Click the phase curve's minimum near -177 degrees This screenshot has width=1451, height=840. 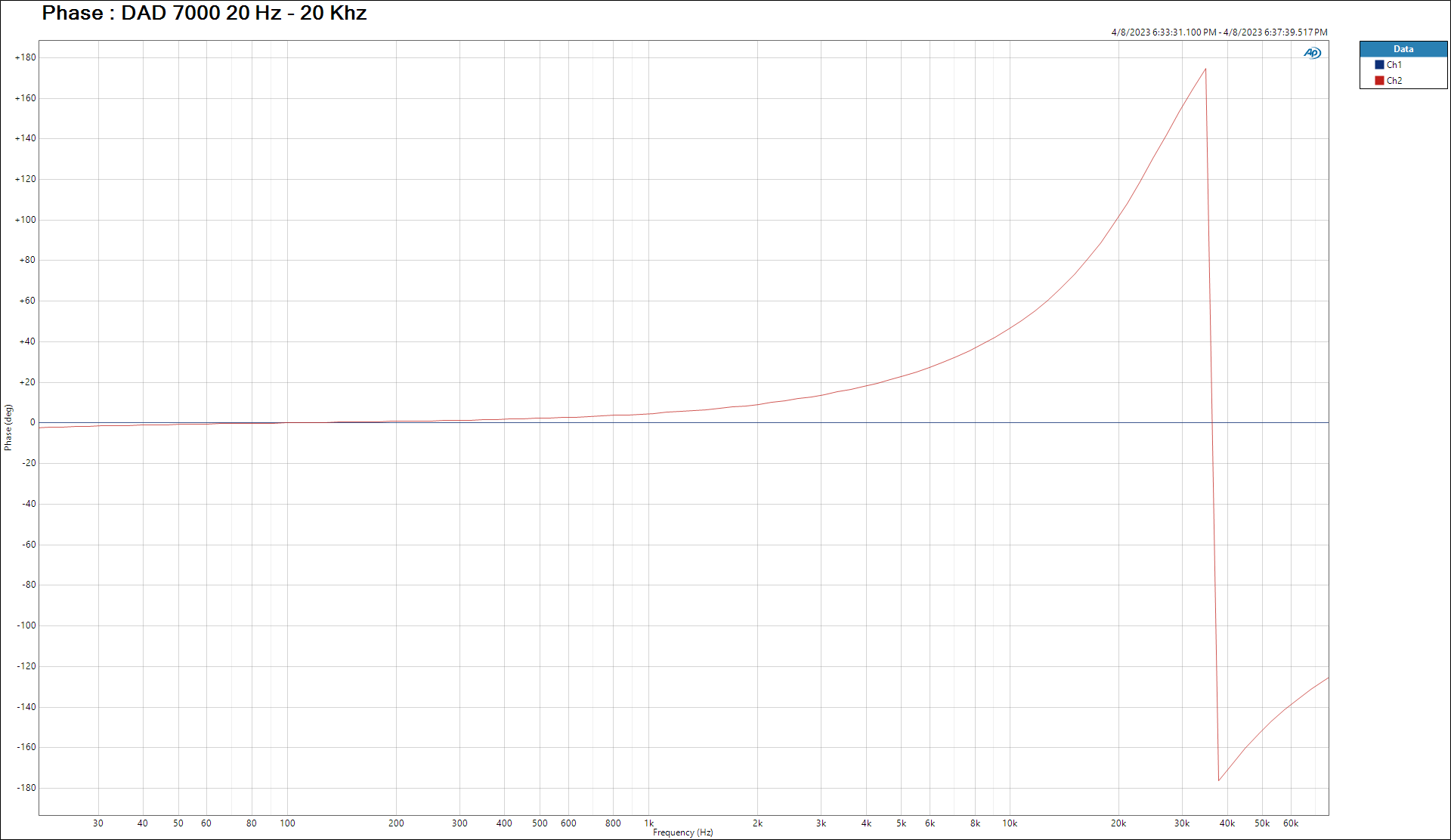click(x=1219, y=780)
